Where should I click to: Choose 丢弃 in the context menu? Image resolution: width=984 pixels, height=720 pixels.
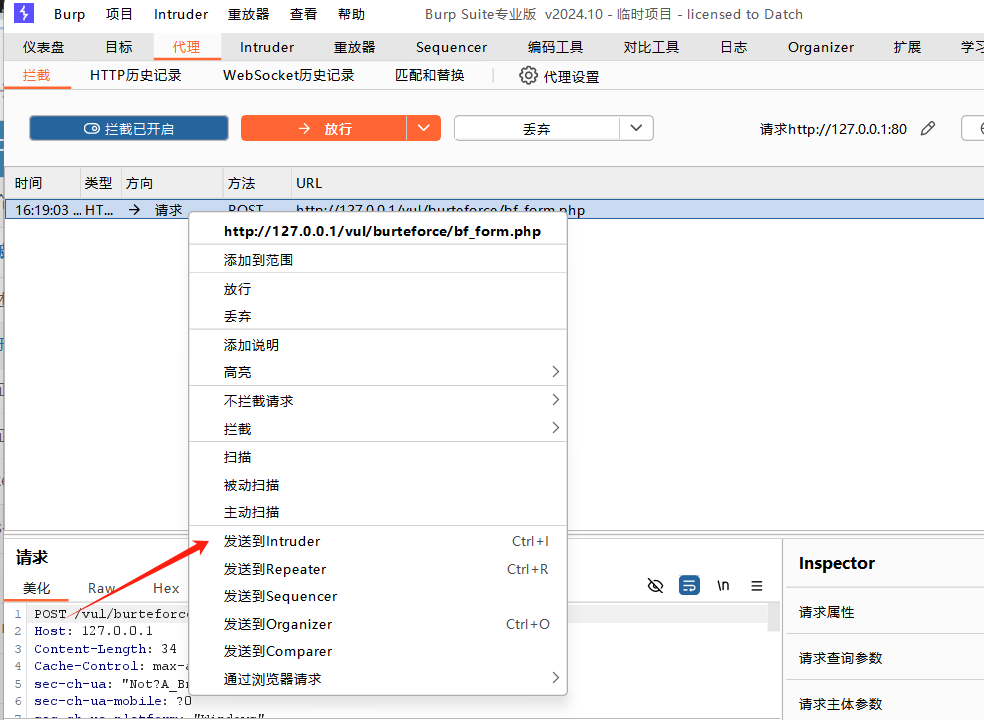pyautogui.click(x=378, y=316)
